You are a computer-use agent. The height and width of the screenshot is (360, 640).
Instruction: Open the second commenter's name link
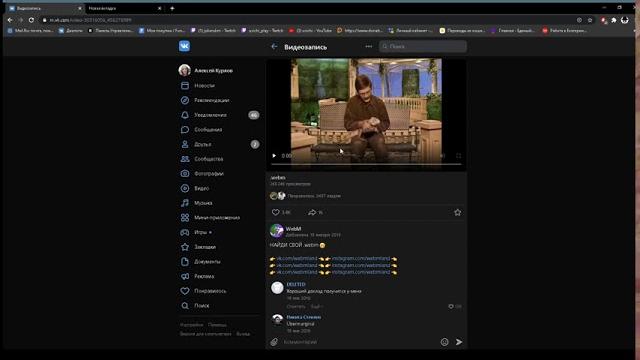click(x=304, y=317)
